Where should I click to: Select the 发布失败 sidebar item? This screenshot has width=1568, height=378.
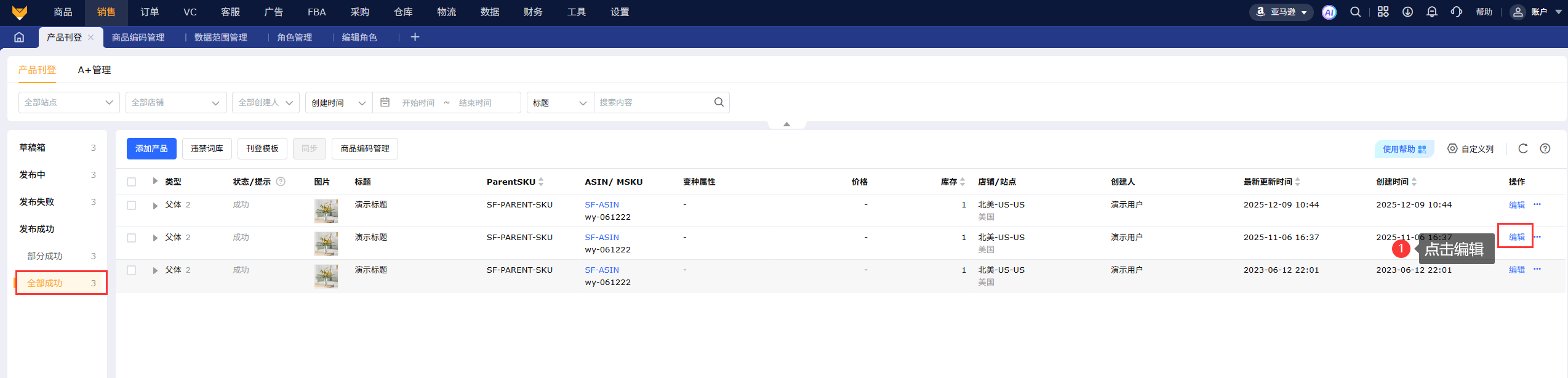click(x=57, y=202)
